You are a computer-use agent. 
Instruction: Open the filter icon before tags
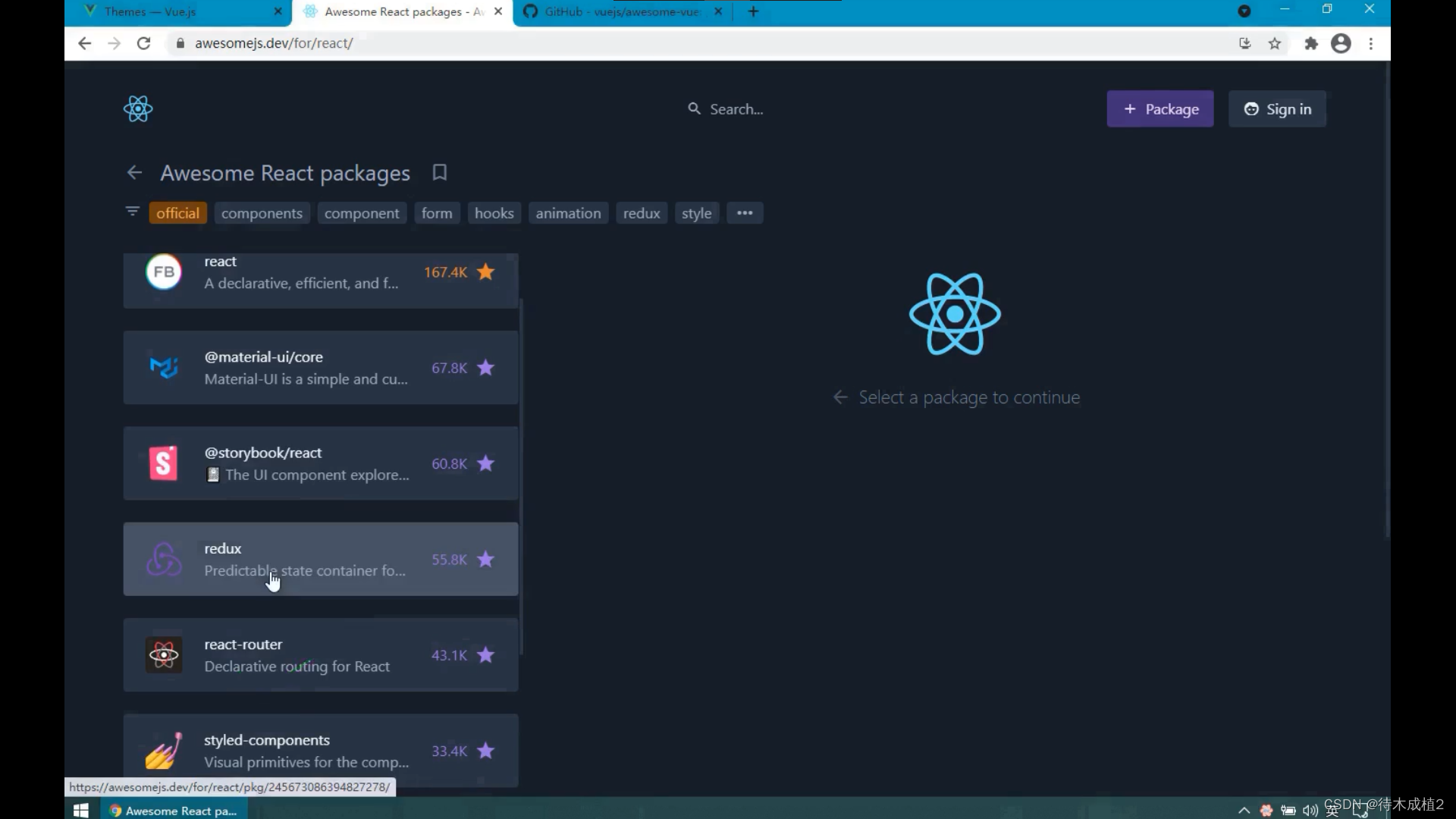click(x=132, y=212)
